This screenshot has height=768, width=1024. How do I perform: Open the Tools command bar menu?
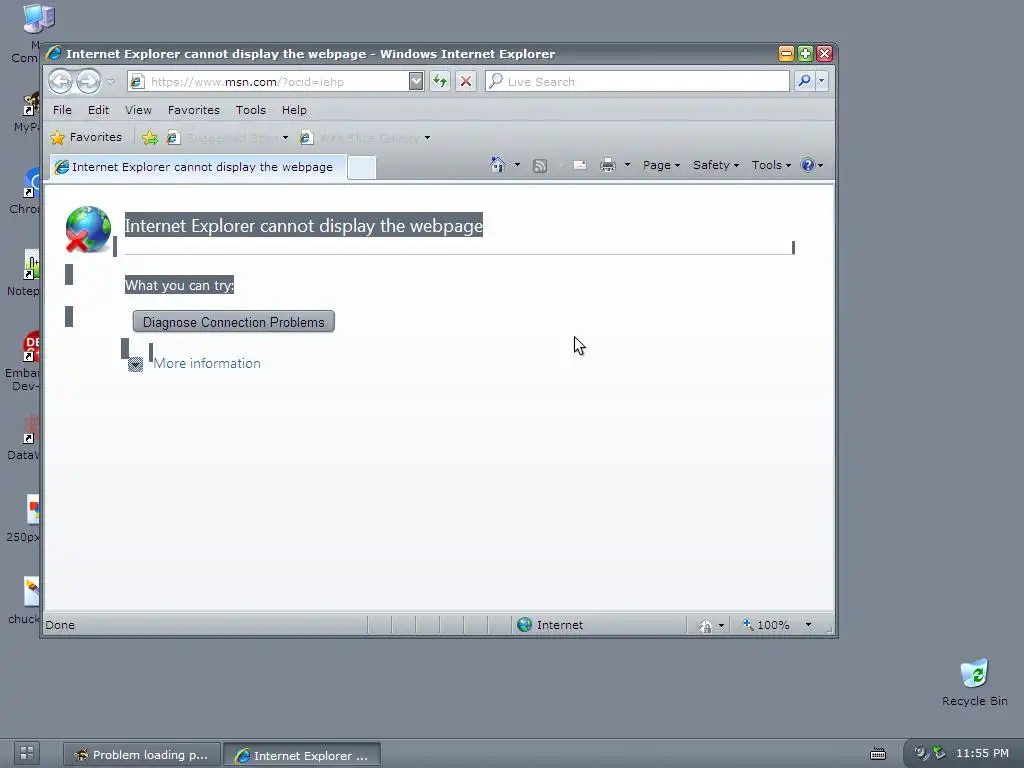[x=771, y=165]
